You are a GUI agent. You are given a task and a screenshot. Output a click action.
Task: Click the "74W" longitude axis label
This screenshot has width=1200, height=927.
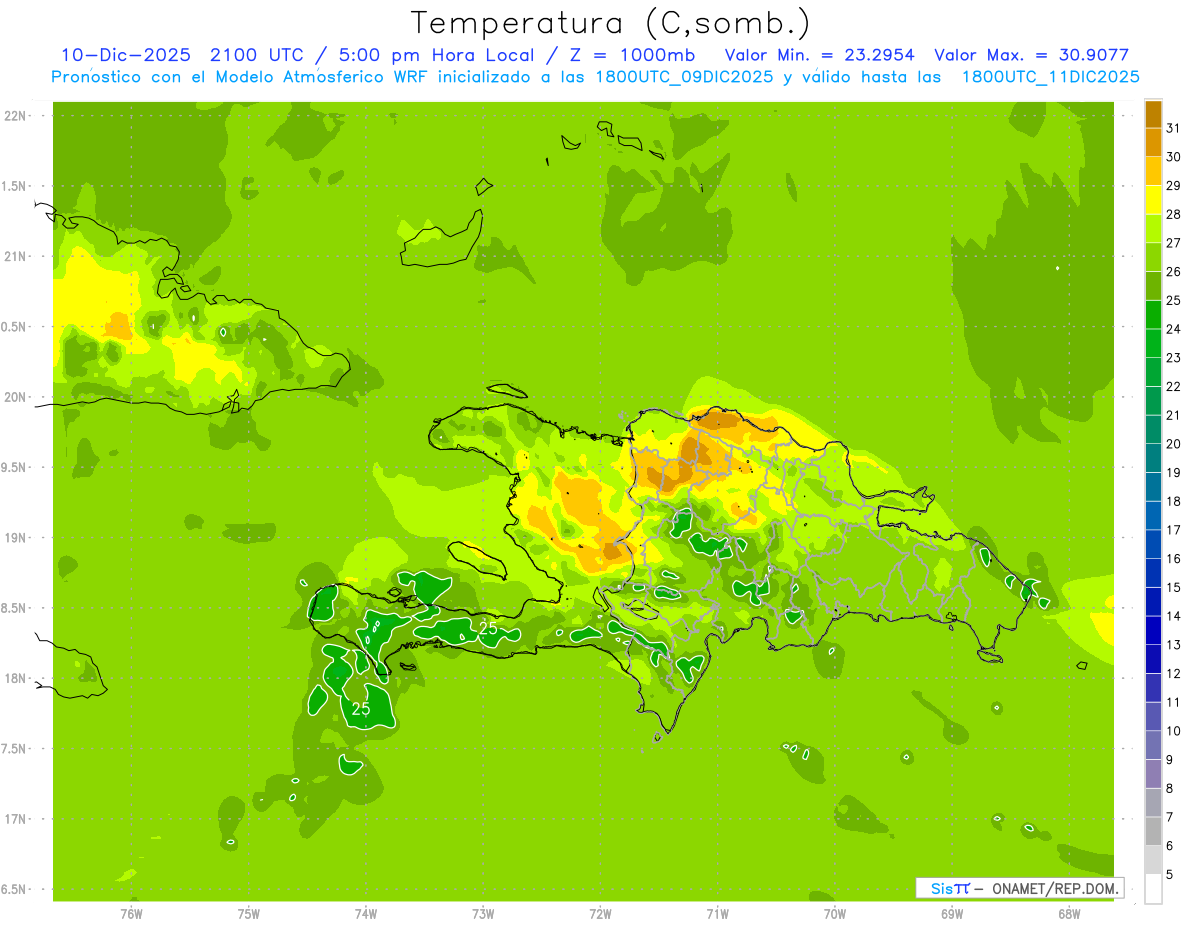click(365, 914)
